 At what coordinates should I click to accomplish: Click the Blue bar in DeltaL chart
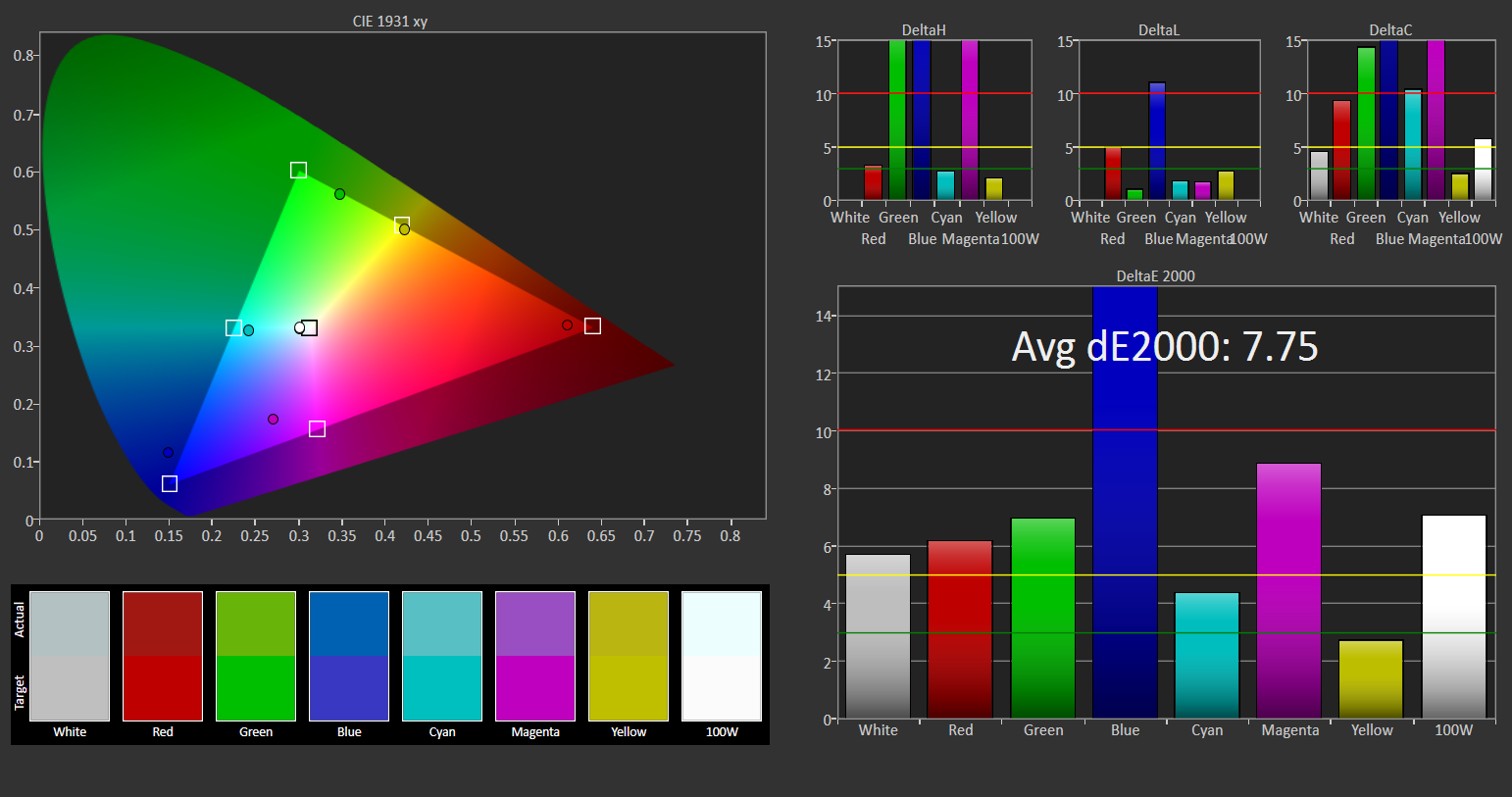click(1157, 141)
